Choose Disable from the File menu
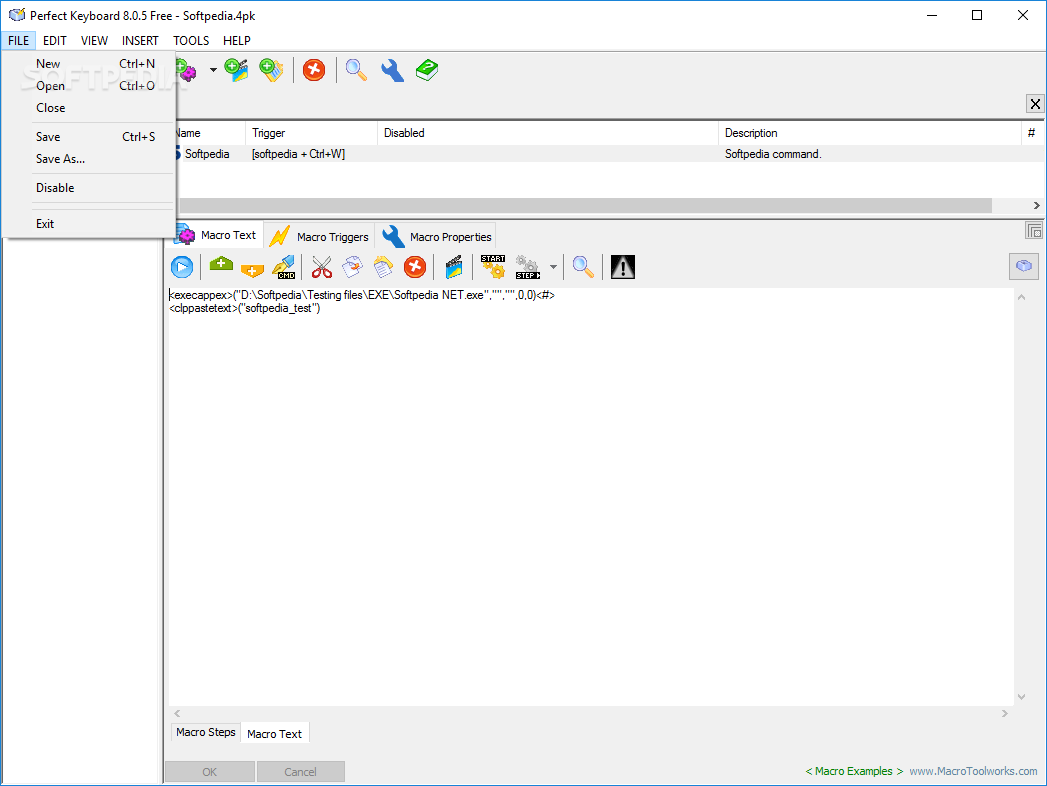This screenshot has height=786, width=1047. pyautogui.click(x=89, y=188)
